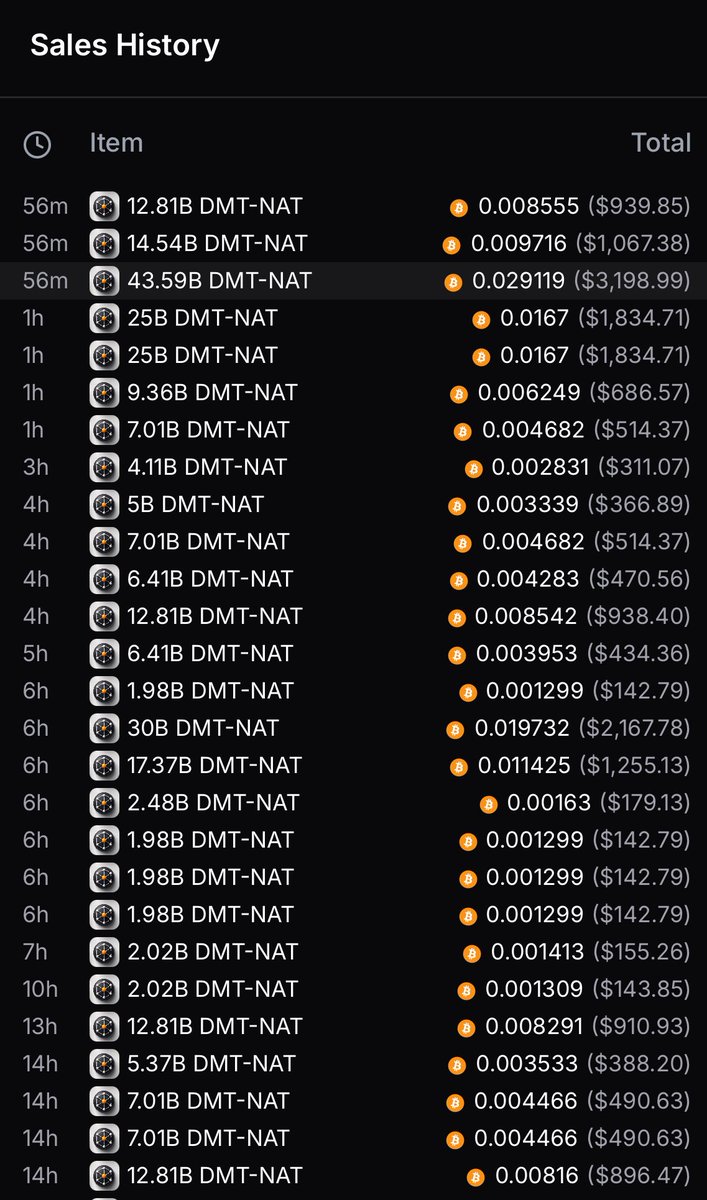Viewport: 707px width, 1200px height.
Task: Click the Bitcoin icon next to 0.009716
Action: tap(451, 245)
